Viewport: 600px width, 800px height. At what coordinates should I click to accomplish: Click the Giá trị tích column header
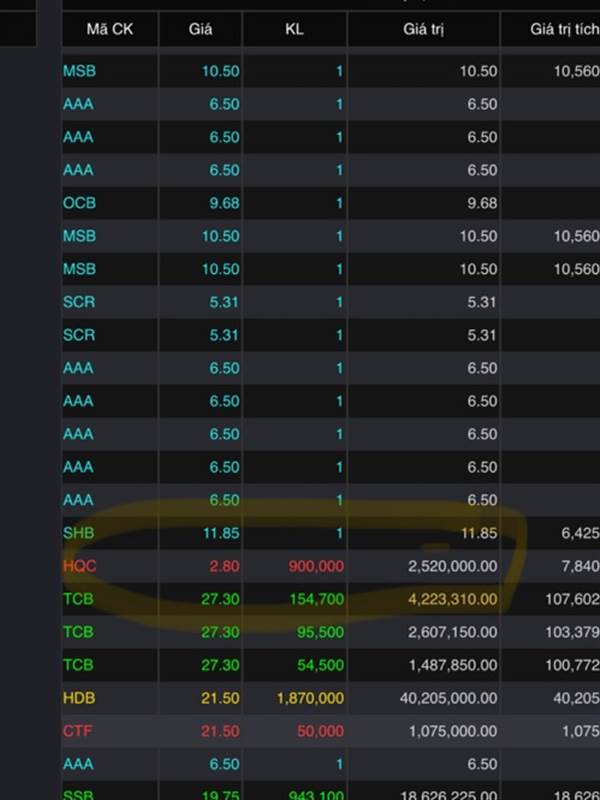[565, 29]
